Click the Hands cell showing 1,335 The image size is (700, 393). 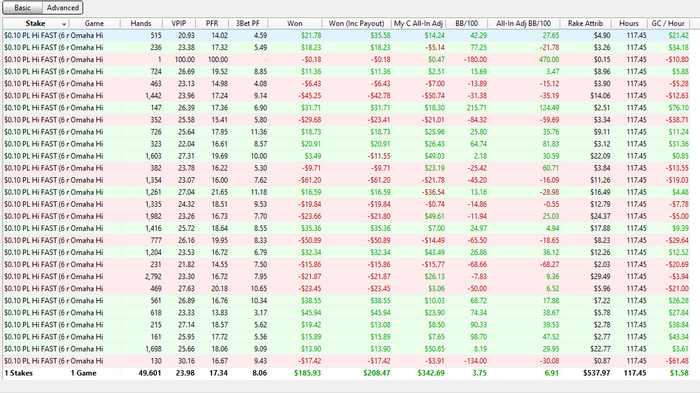(x=153, y=204)
